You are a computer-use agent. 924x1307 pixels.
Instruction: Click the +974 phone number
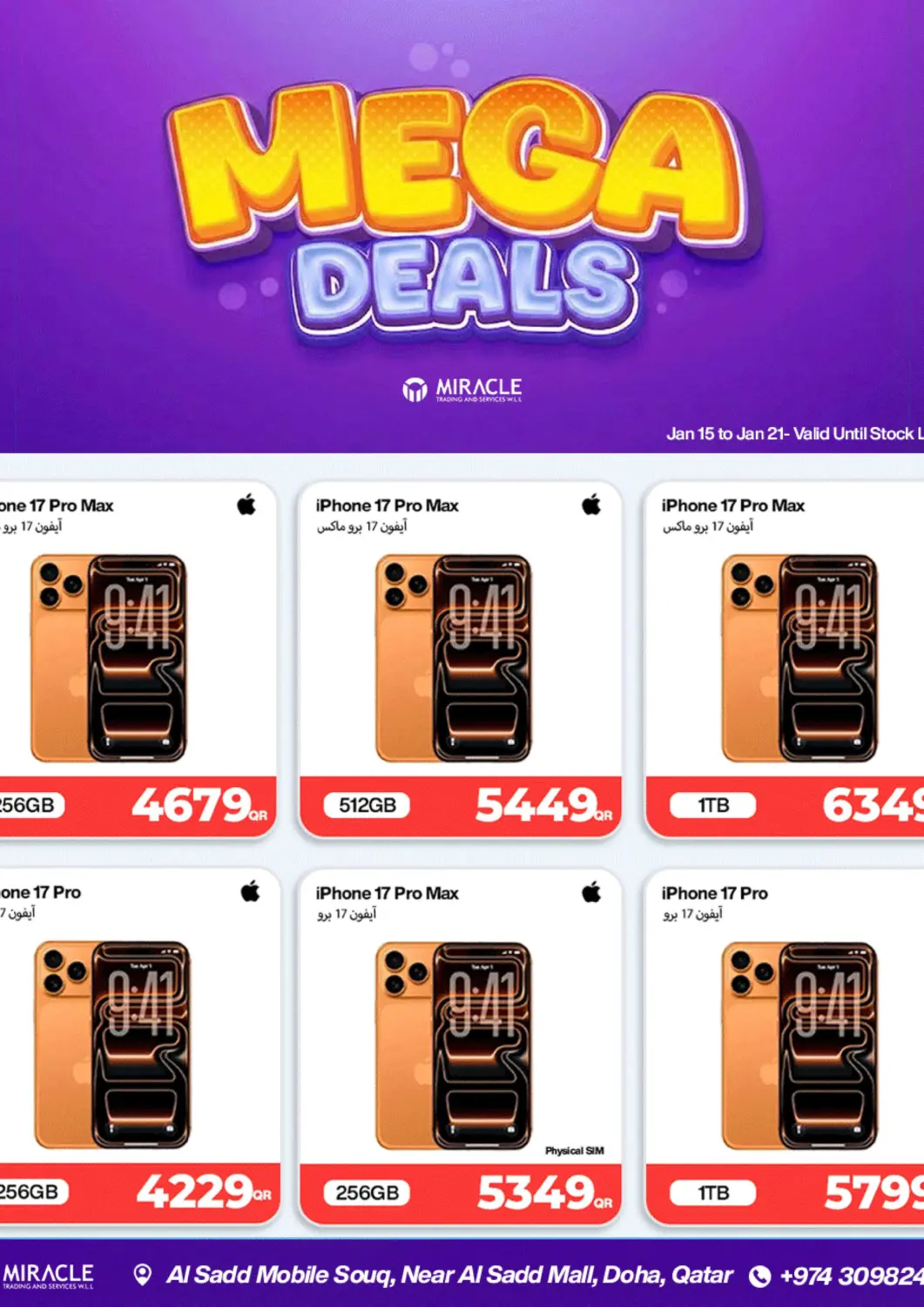point(852,1277)
